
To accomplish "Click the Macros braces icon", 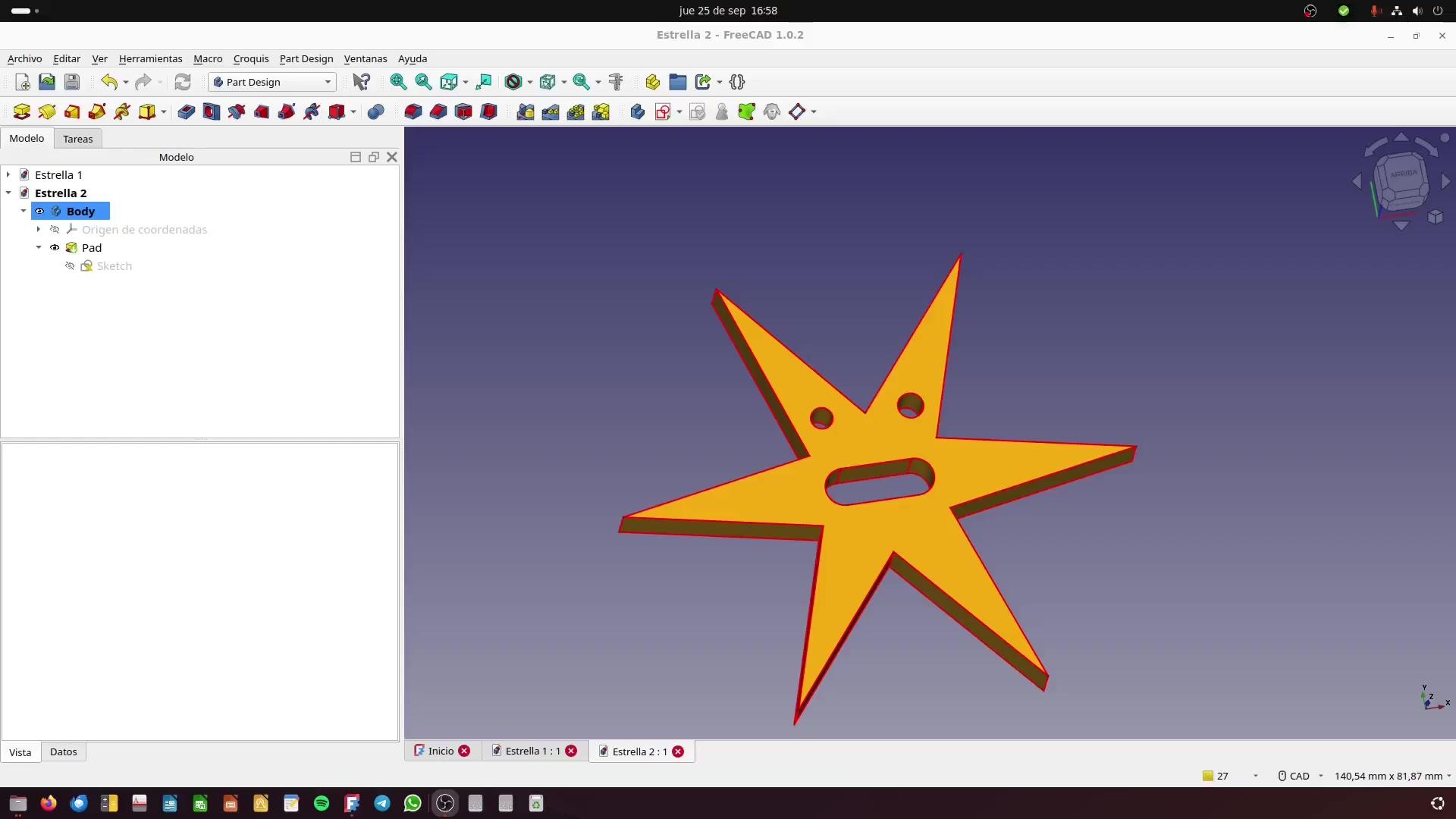I will pyautogui.click(x=737, y=82).
